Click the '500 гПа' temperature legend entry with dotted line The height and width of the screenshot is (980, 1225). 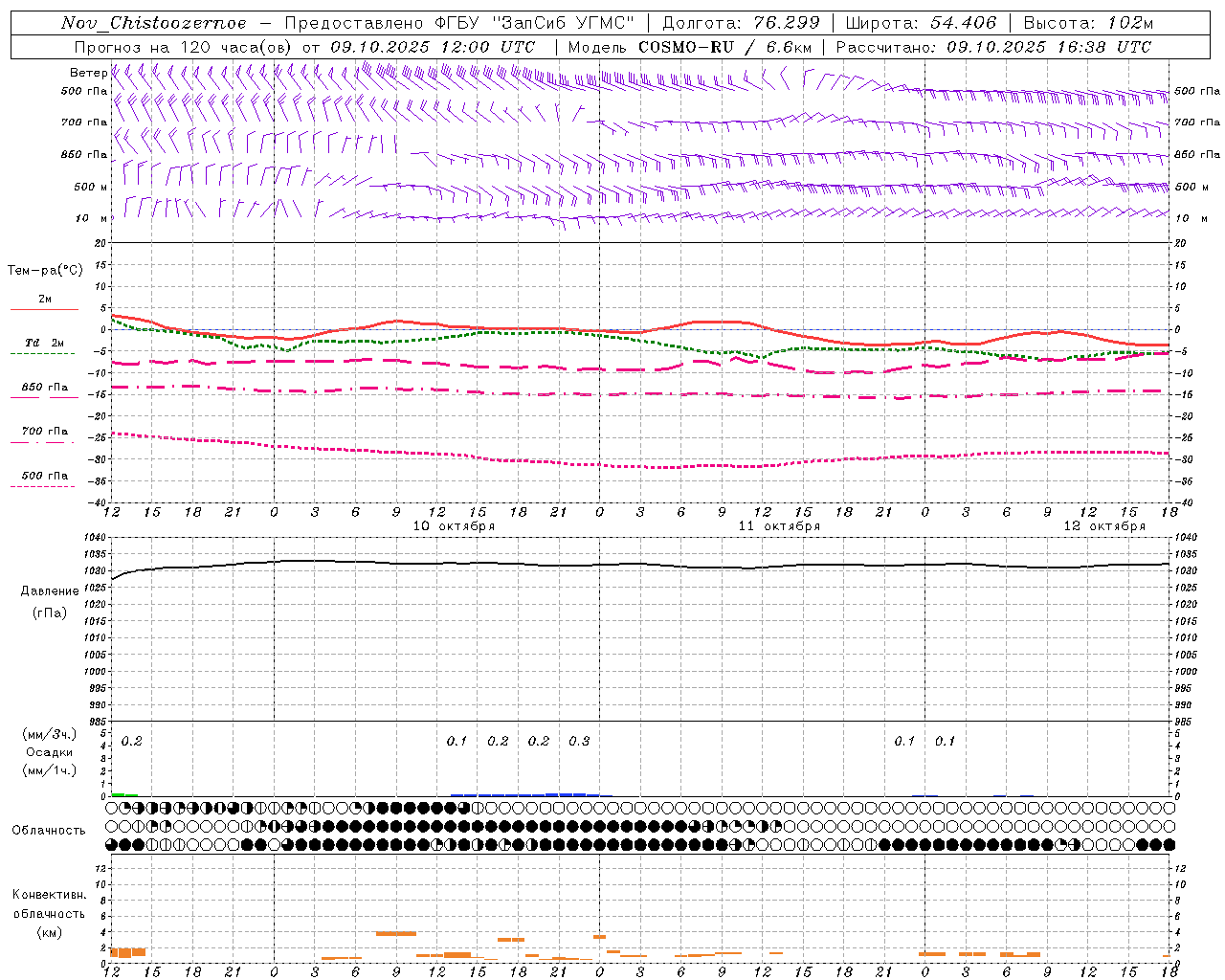[44, 476]
